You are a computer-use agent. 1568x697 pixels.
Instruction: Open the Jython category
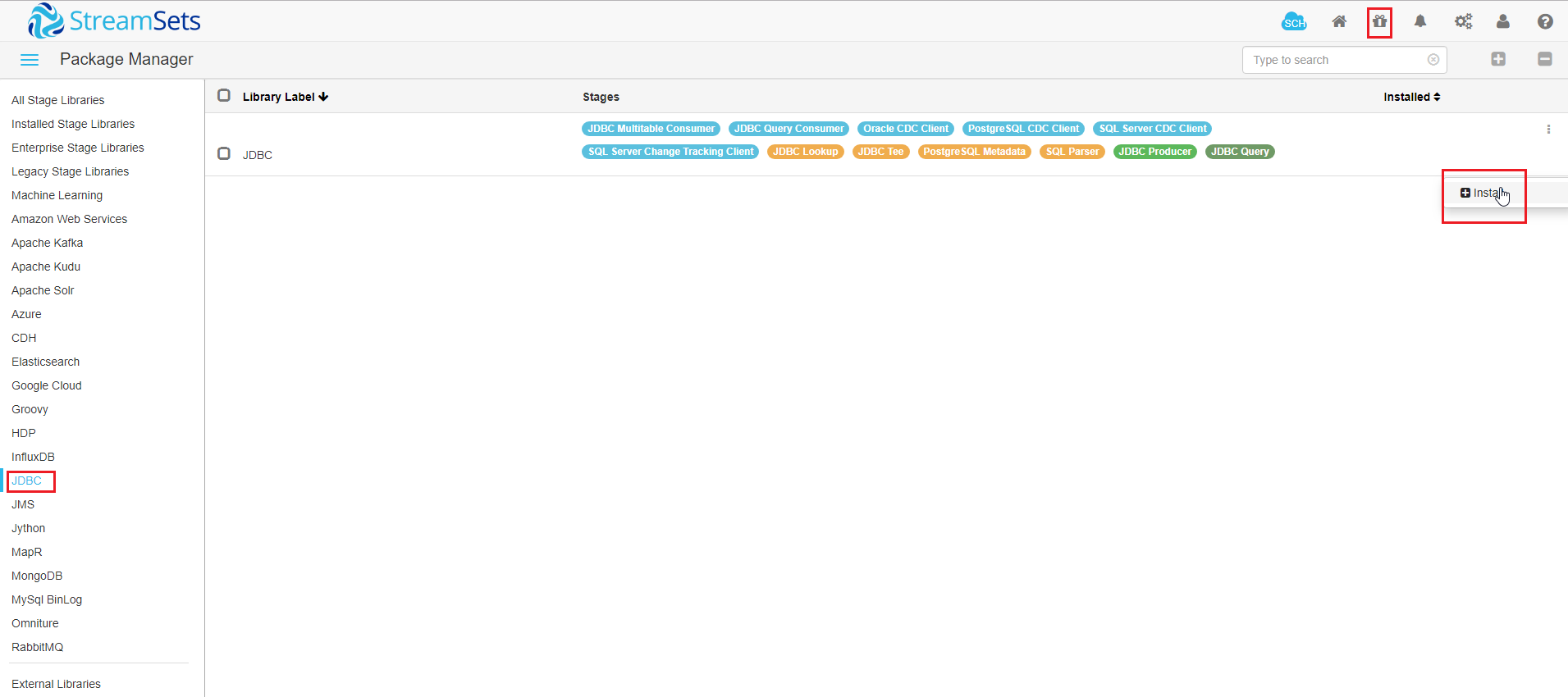(x=29, y=528)
